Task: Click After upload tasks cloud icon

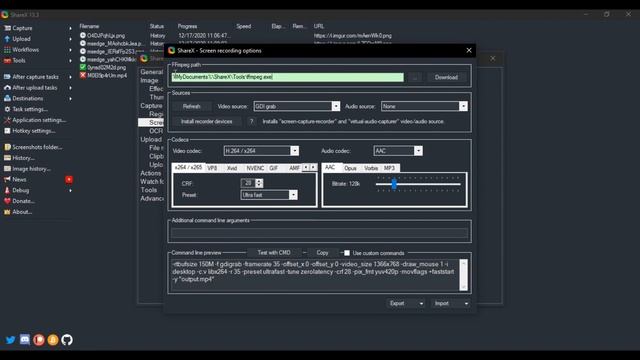Action: pos(7,88)
